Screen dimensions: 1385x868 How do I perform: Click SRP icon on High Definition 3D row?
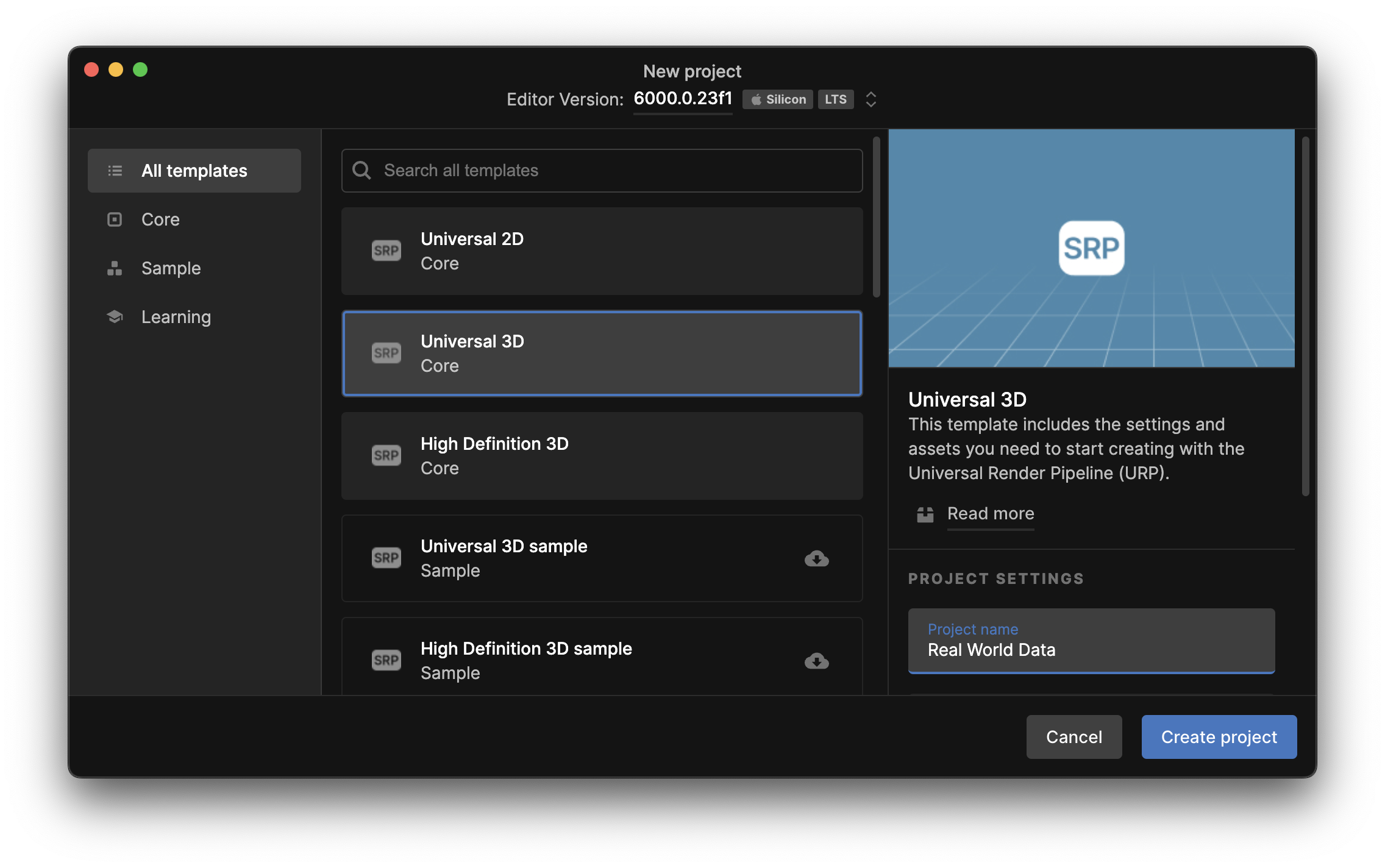click(x=386, y=455)
